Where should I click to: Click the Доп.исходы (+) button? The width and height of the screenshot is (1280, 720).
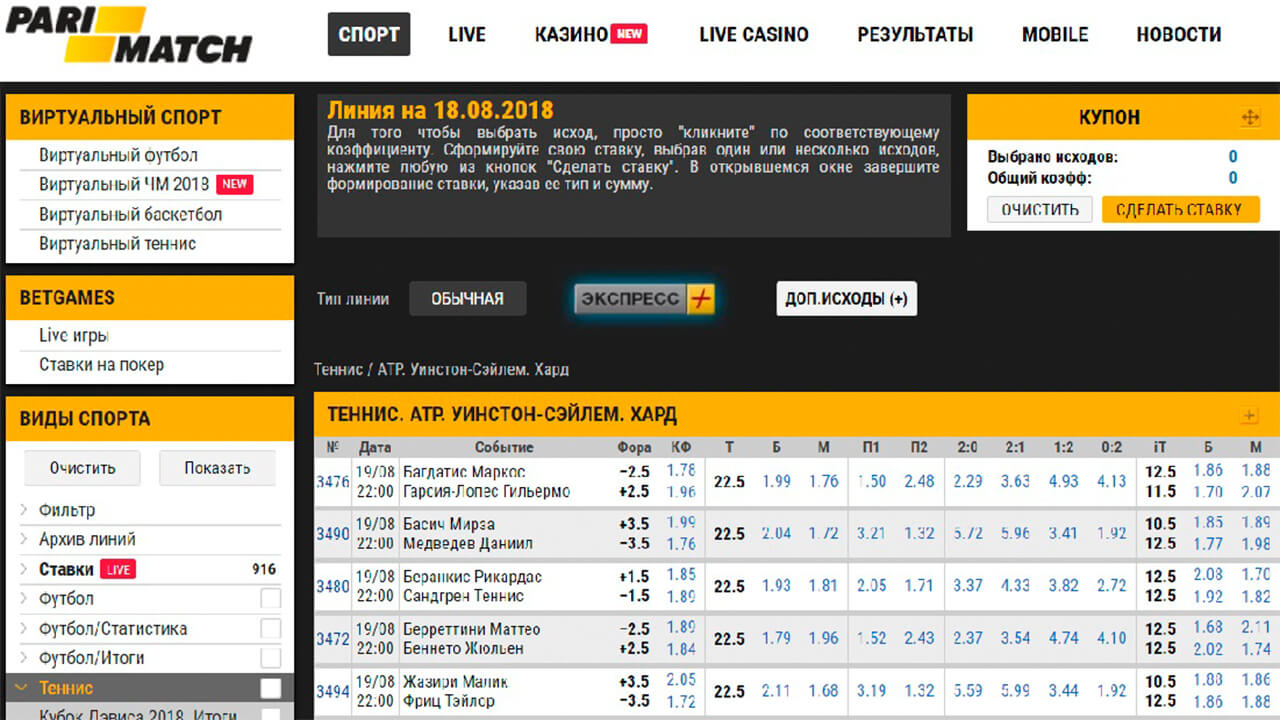tap(846, 299)
